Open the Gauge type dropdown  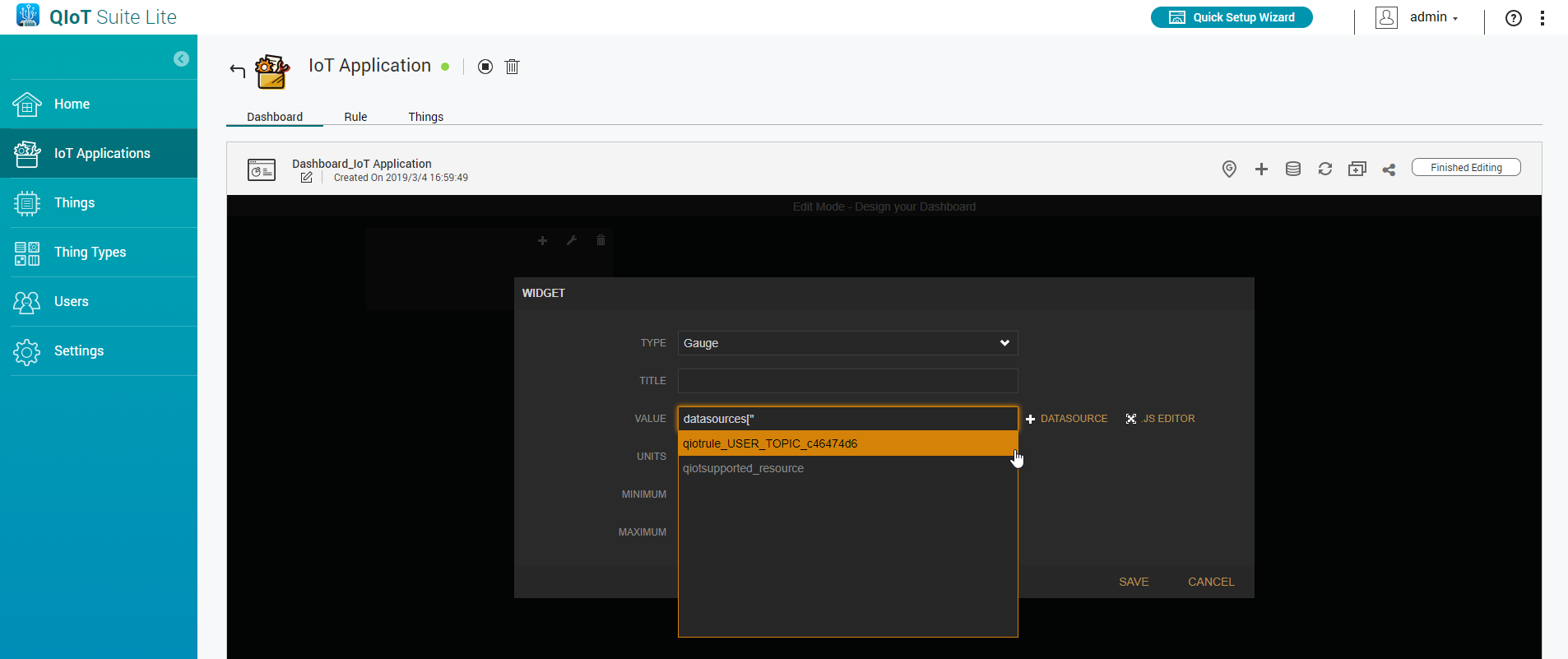click(847, 343)
